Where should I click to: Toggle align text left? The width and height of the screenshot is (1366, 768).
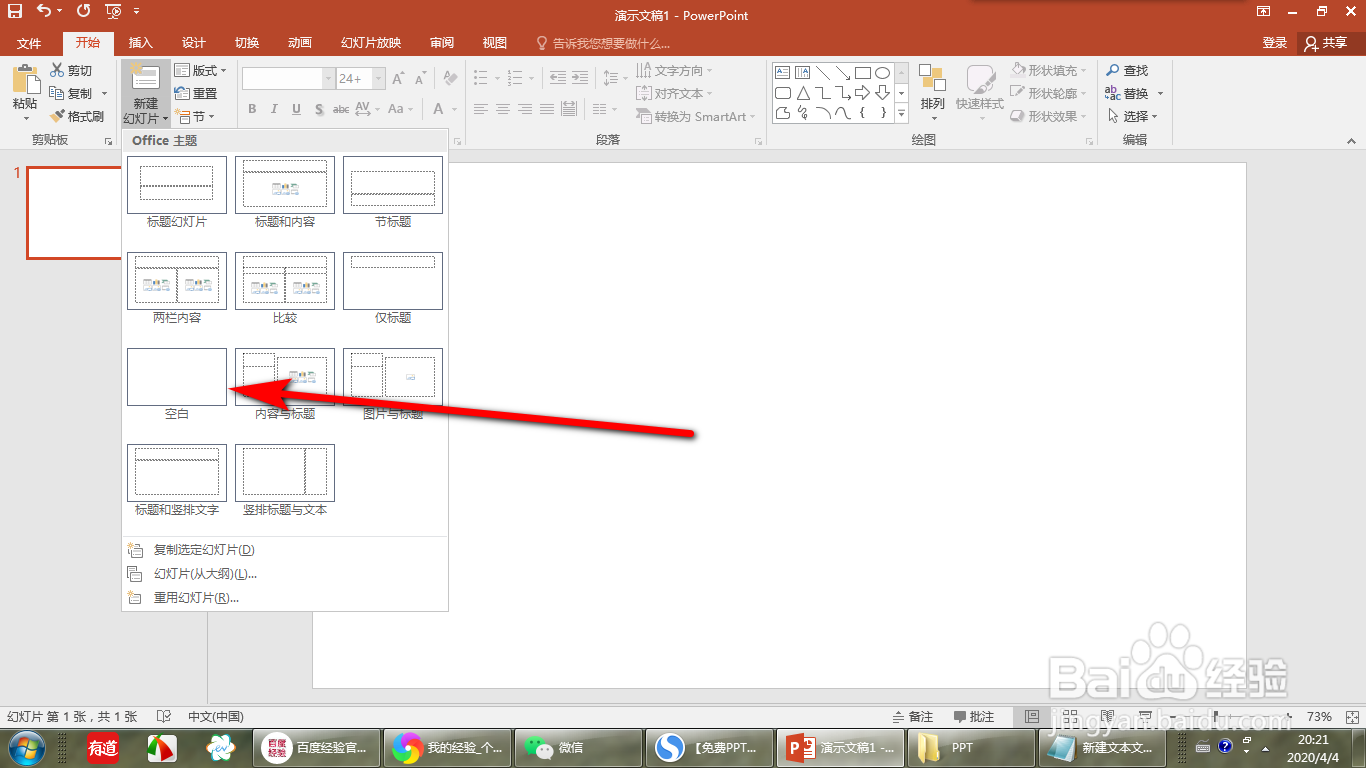click(x=481, y=109)
